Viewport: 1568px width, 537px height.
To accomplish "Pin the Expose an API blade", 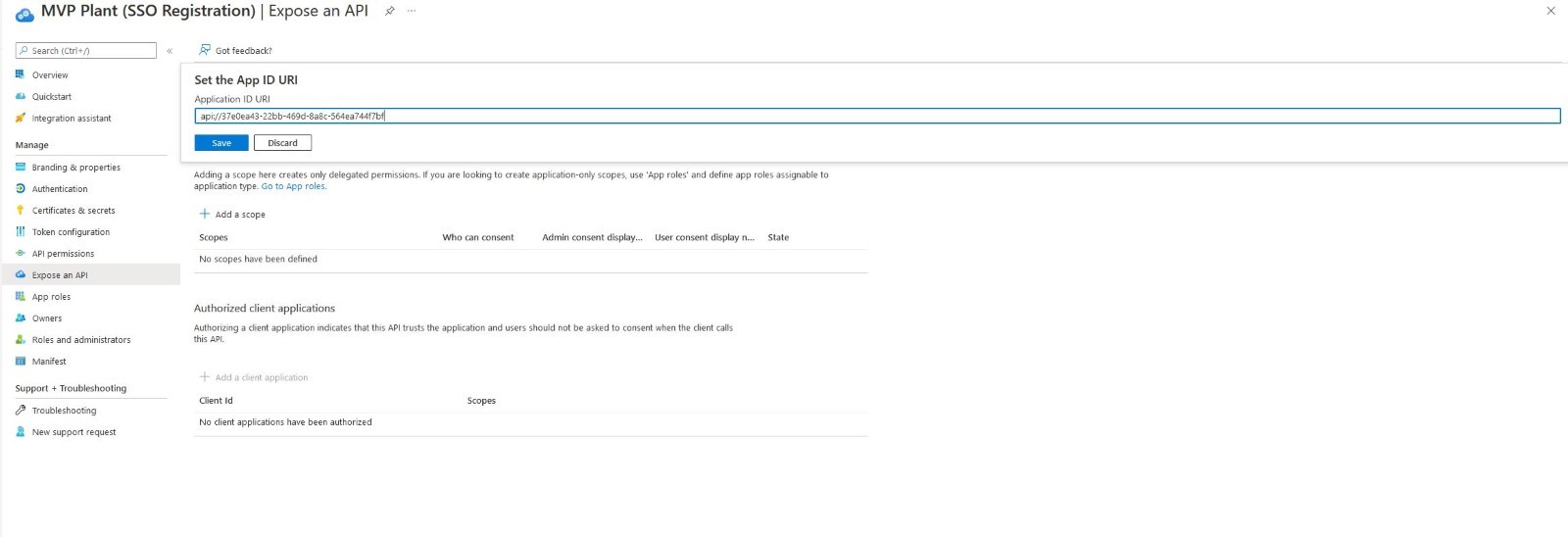I will tap(389, 11).
